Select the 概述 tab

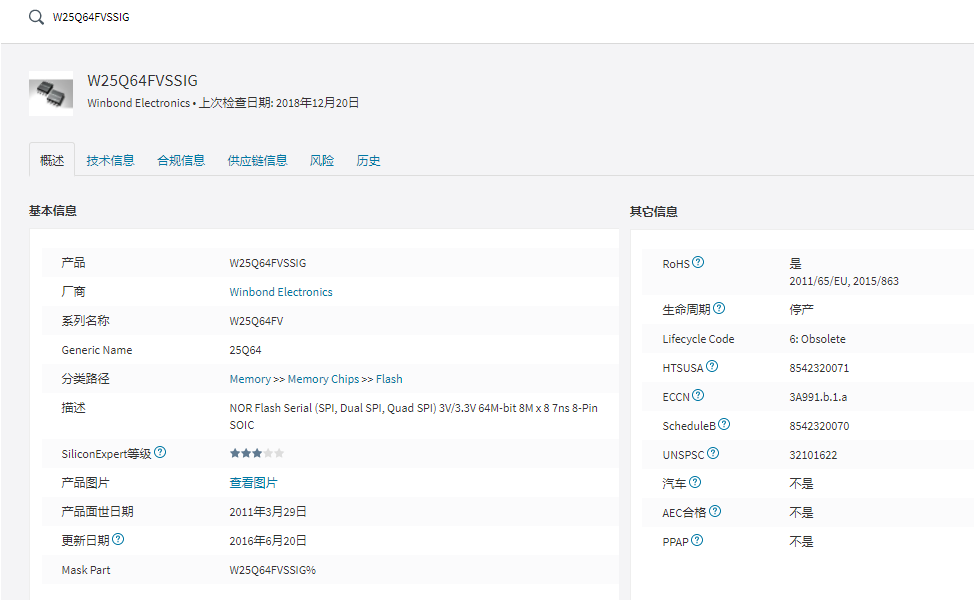52,160
